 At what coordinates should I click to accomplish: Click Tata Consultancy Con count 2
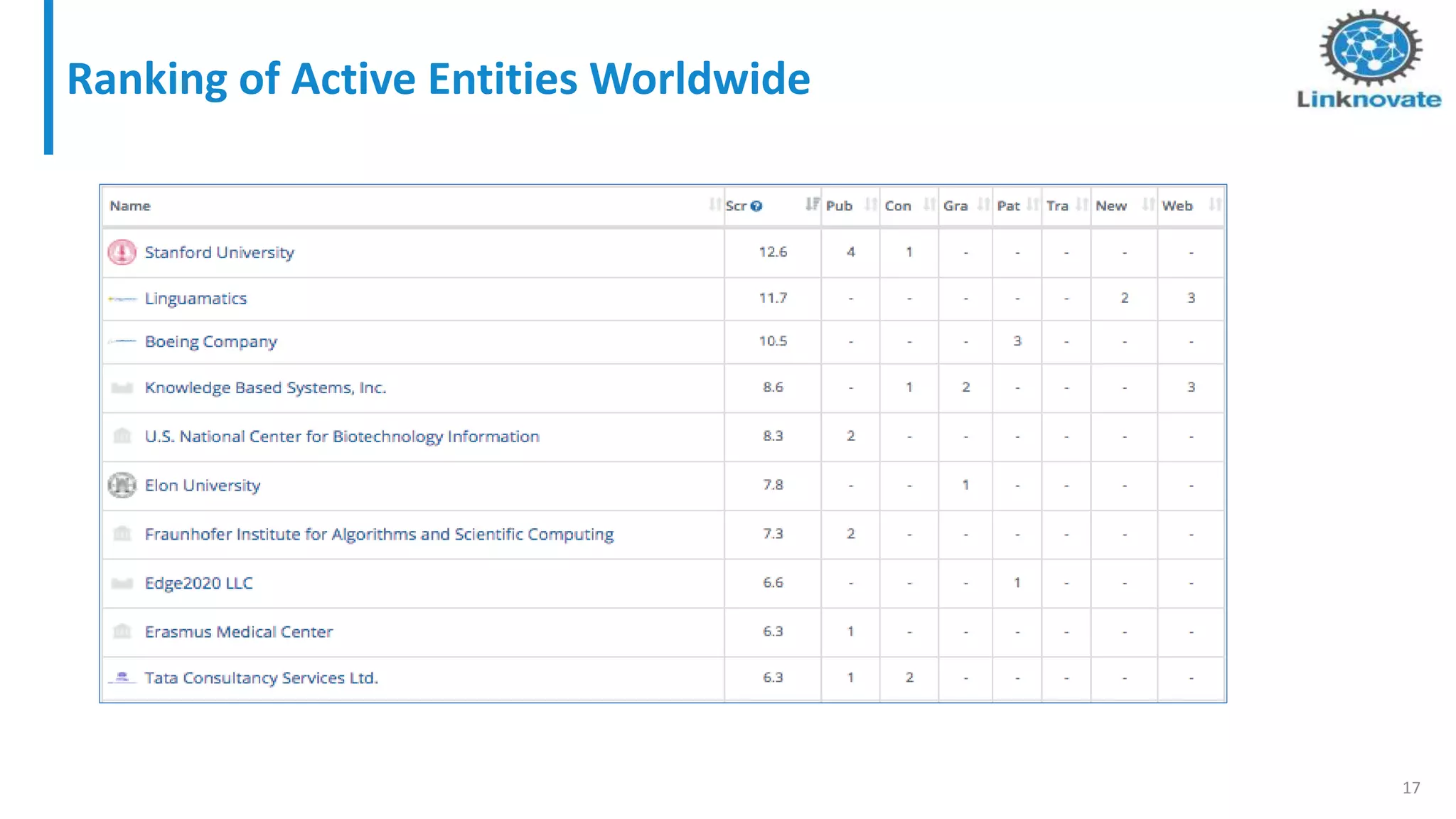pos(909,678)
